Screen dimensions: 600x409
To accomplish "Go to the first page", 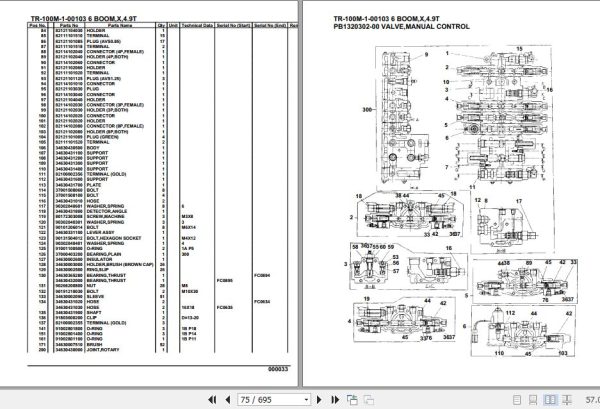I will (x=212, y=400).
